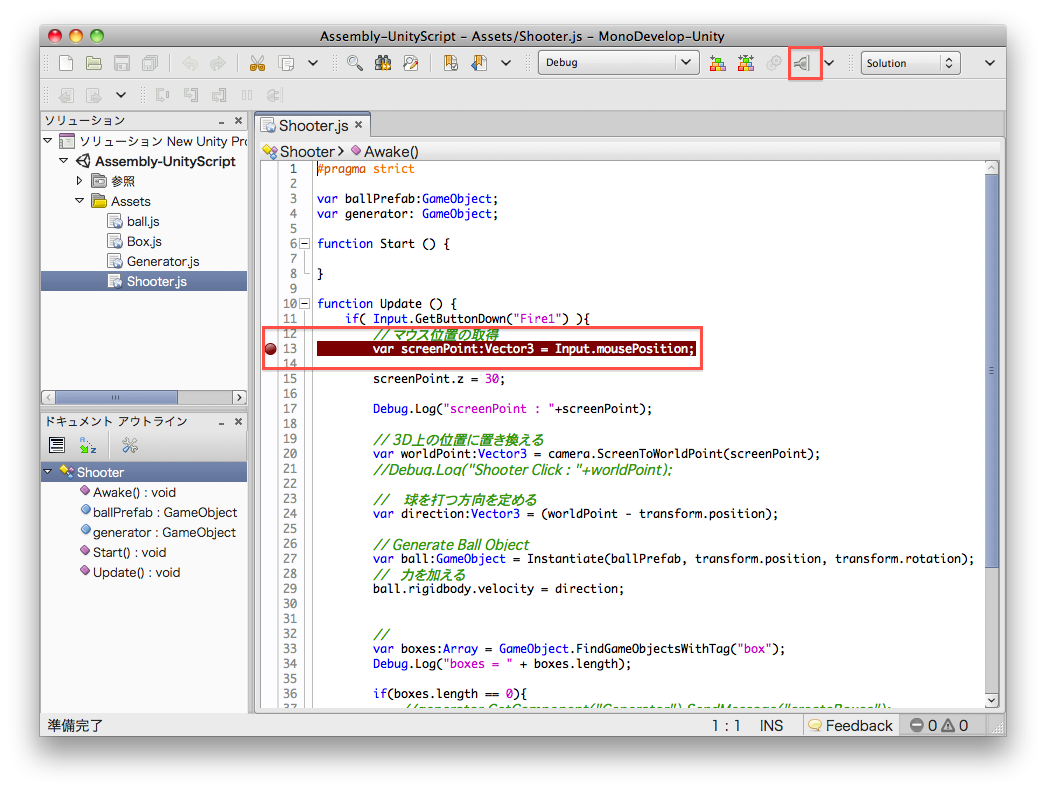Click the Toggle Bookmark icon

(x=451, y=63)
